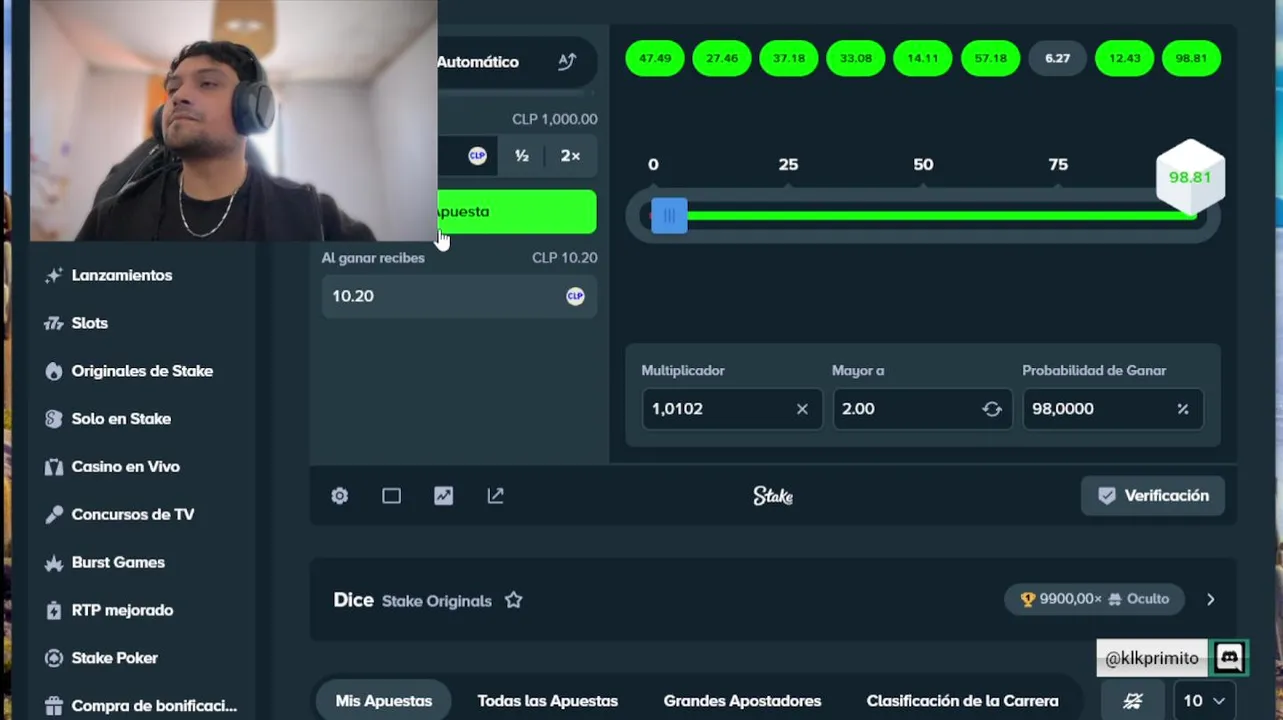Select the Grandes Apostadores tab
Image resolution: width=1283 pixels, height=720 pixels.
[742, 701]
